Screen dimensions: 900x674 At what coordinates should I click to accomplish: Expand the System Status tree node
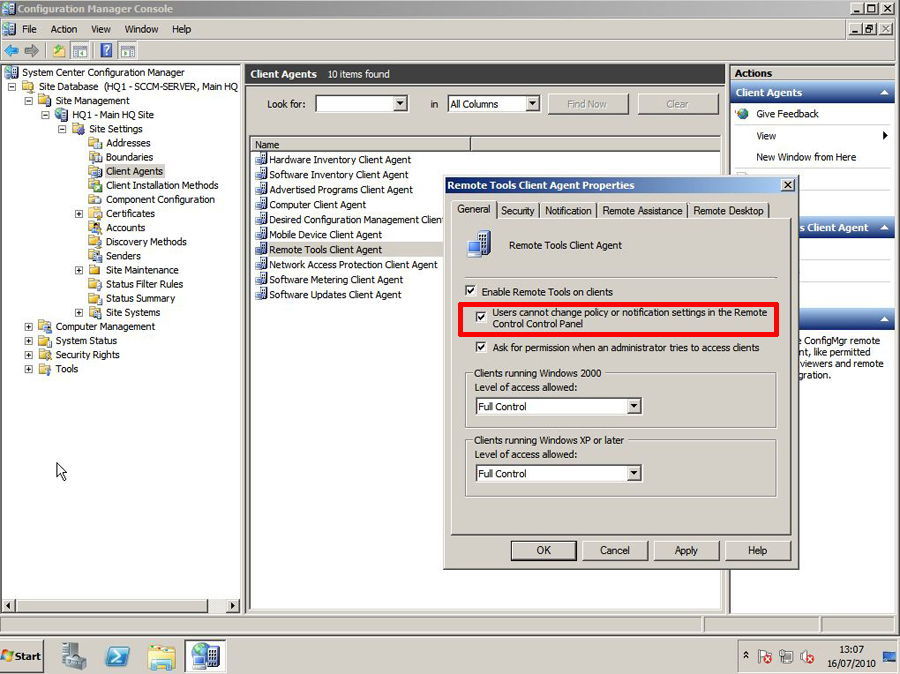[29, 340]
